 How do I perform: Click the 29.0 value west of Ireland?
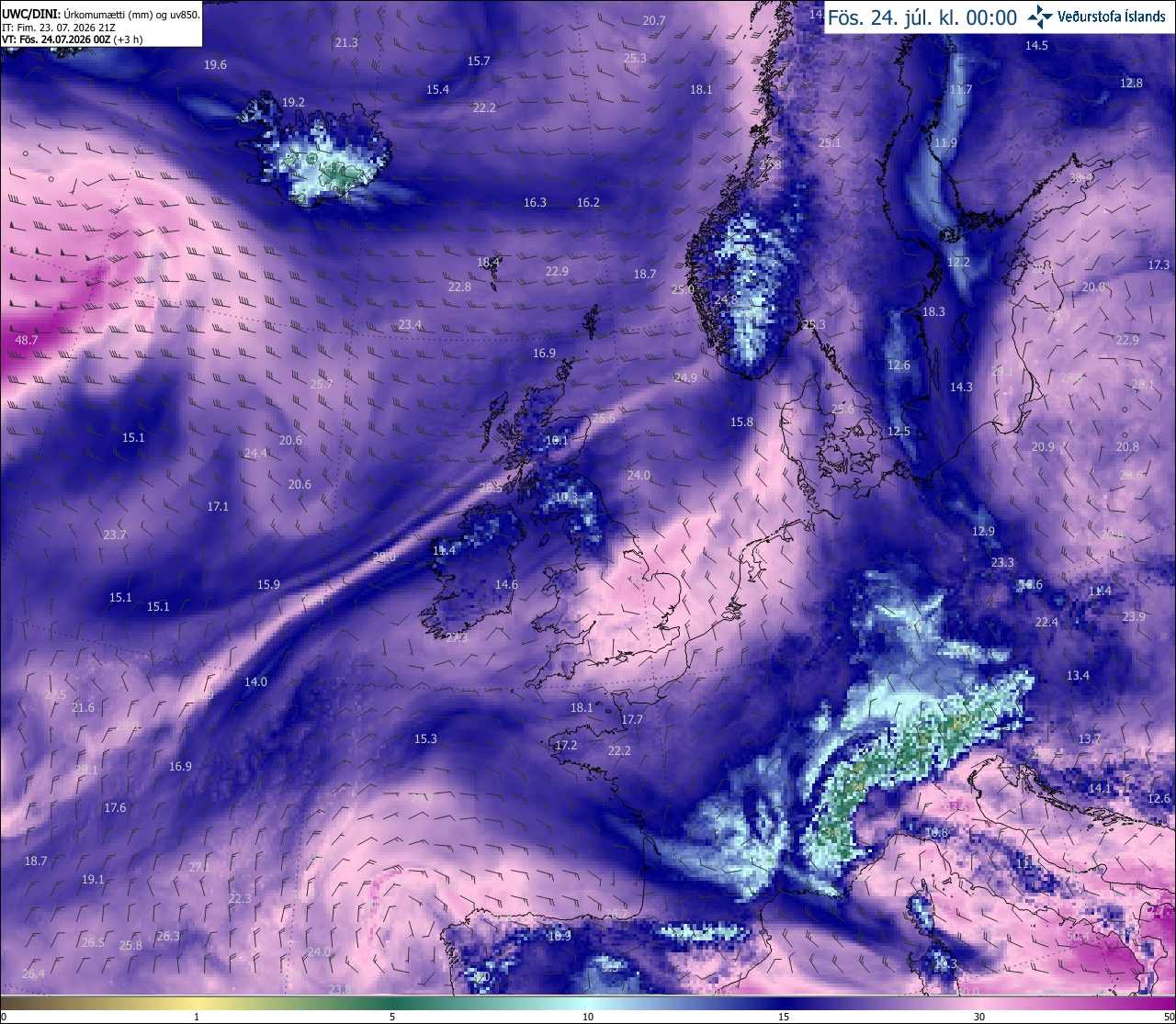(384, 557)
